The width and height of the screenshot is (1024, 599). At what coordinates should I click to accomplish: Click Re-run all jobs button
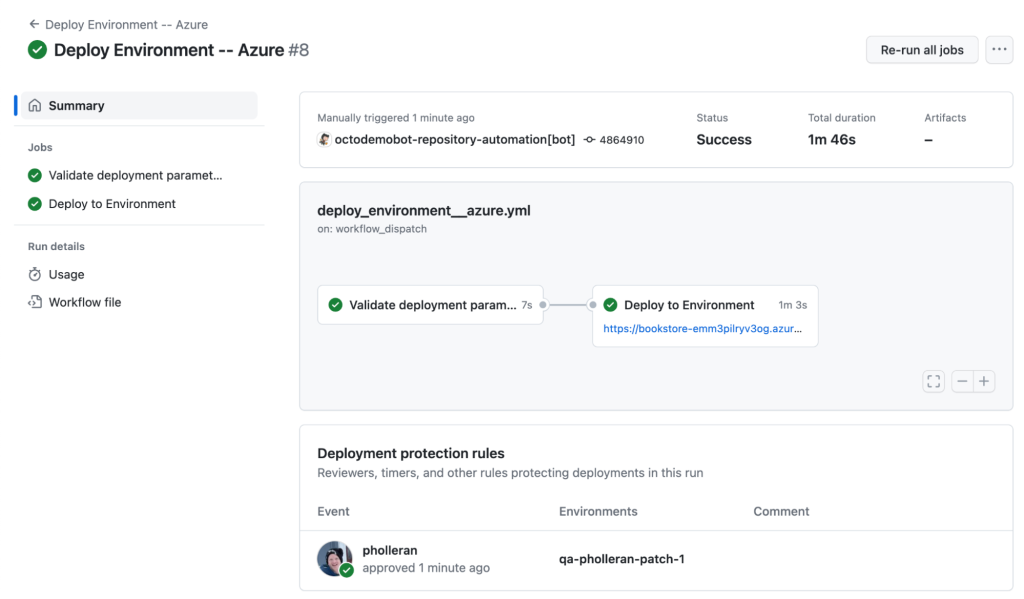[921, 50]
